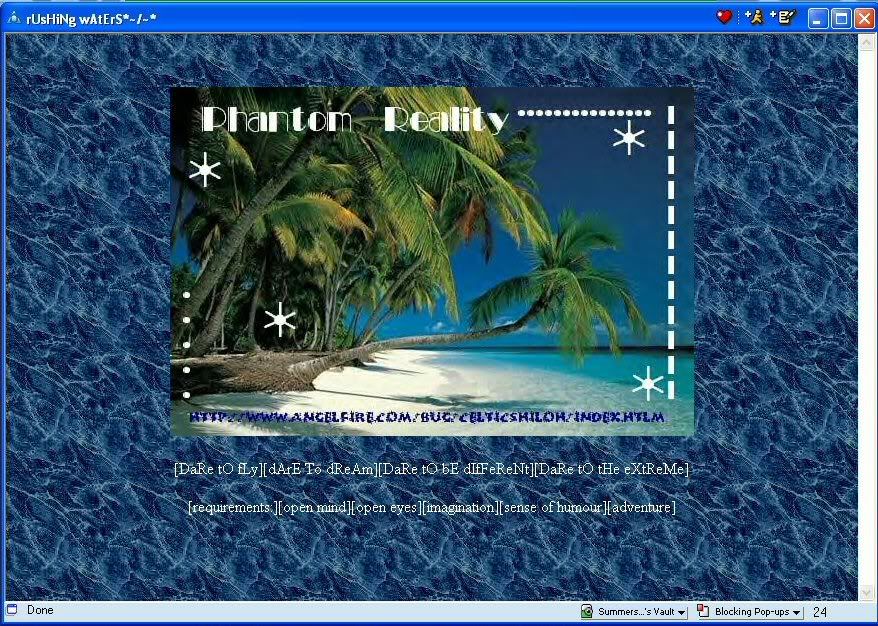
Task: Maximize the rUsHiNg wAtErS window
Action: (x=841, y=18)
